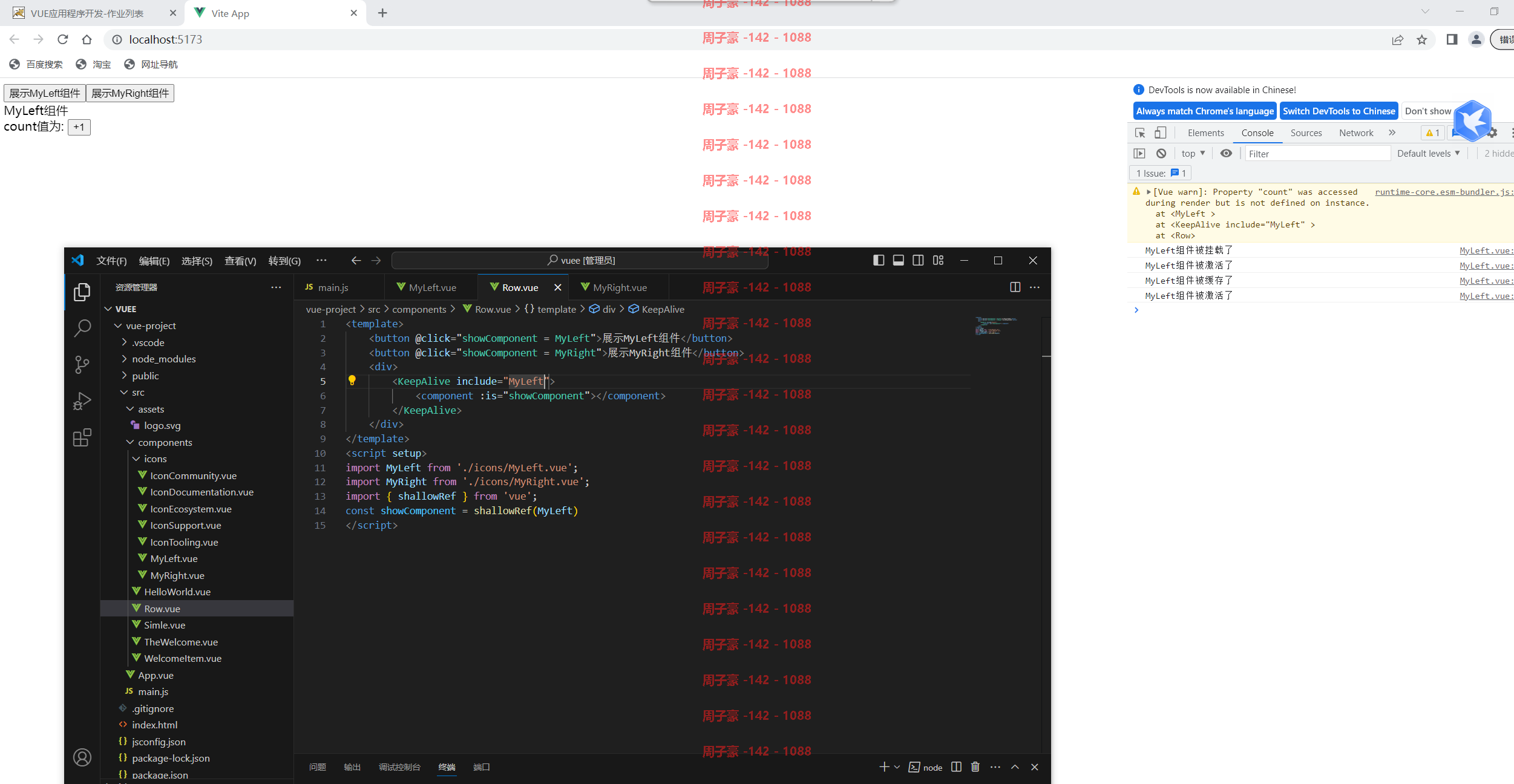The width and height of the screenshot is (1514, 784).
Task: Open the editor's more actions menu
Action: pyautogui.click(x=1035, y=287)
